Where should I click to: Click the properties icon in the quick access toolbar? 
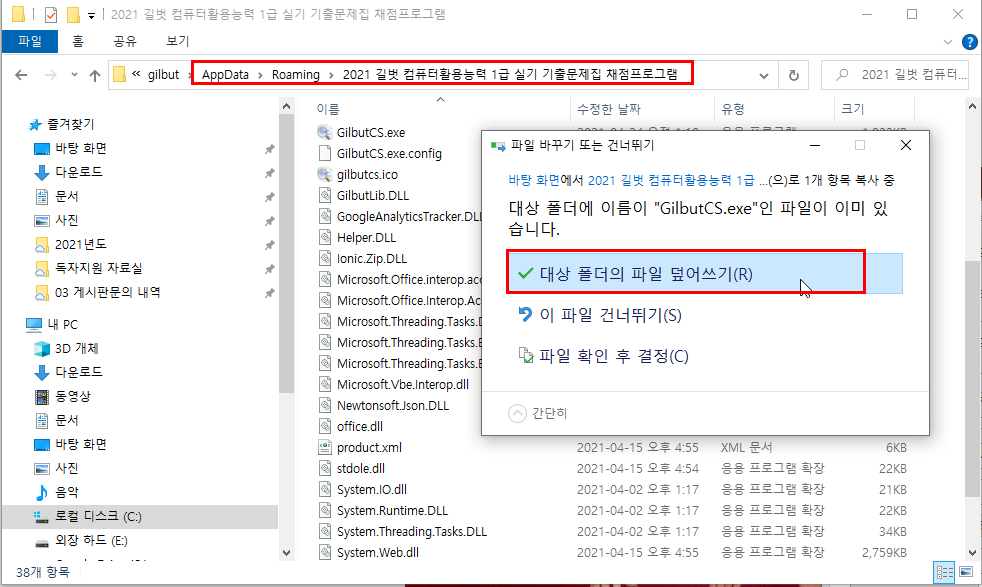click(x=51, y=15)
